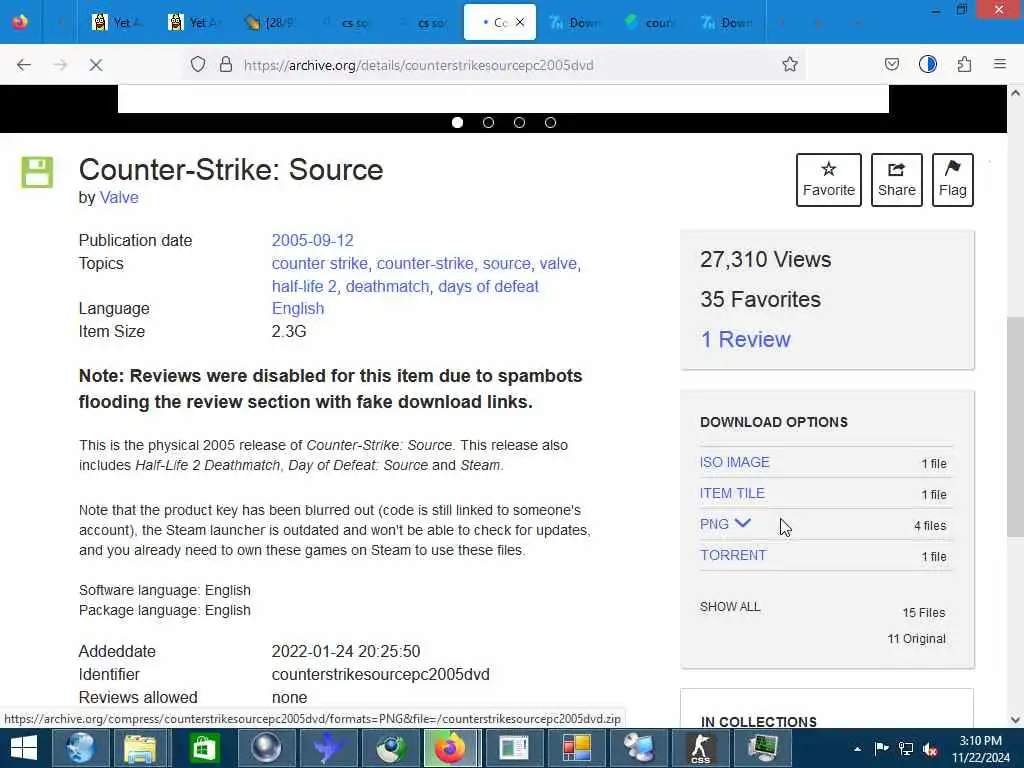Open the 'days of defeat' topic link
Viewport: 1024px width, 768px height.
tap(488, 286)
